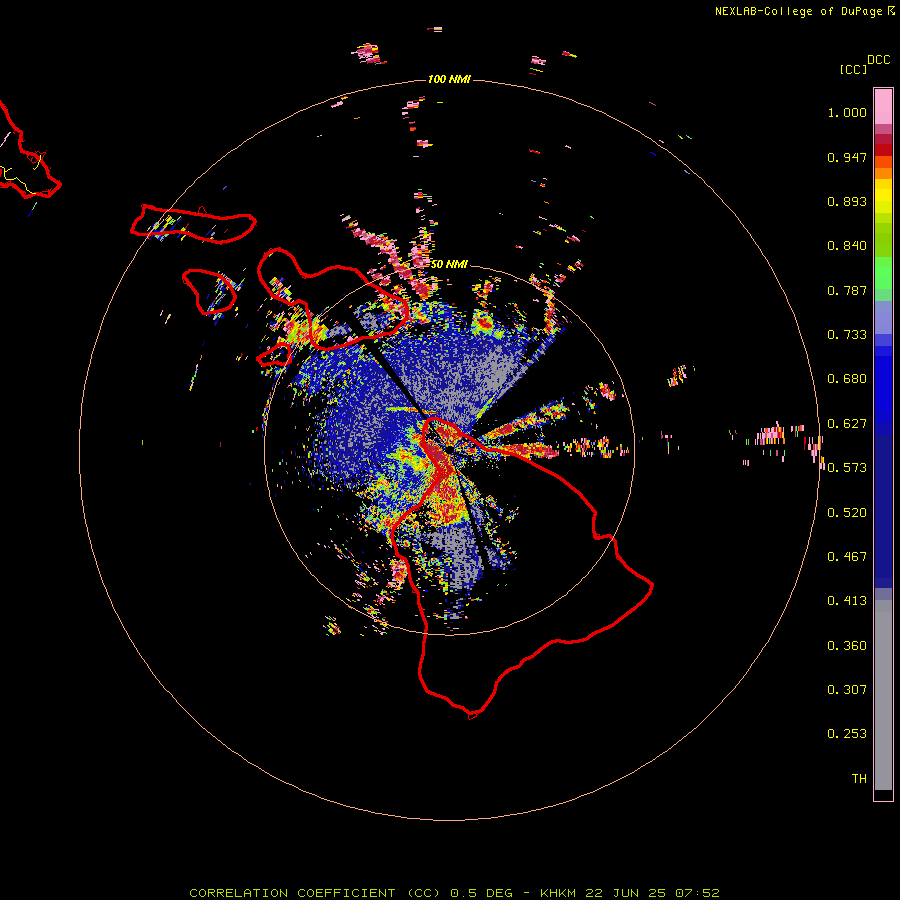The height and width of the screenshot is (900, 900).
Task: Click the 100 NMI range ring label
Action: click(449, 79)
